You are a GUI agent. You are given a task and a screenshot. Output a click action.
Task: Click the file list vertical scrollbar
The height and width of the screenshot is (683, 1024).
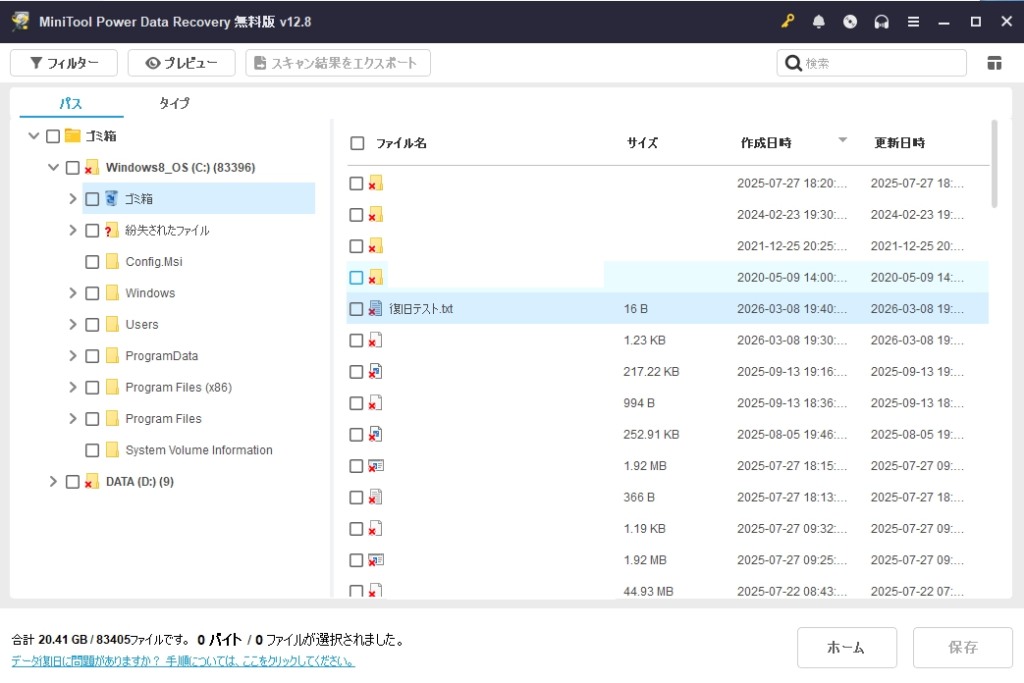[994, 165]
